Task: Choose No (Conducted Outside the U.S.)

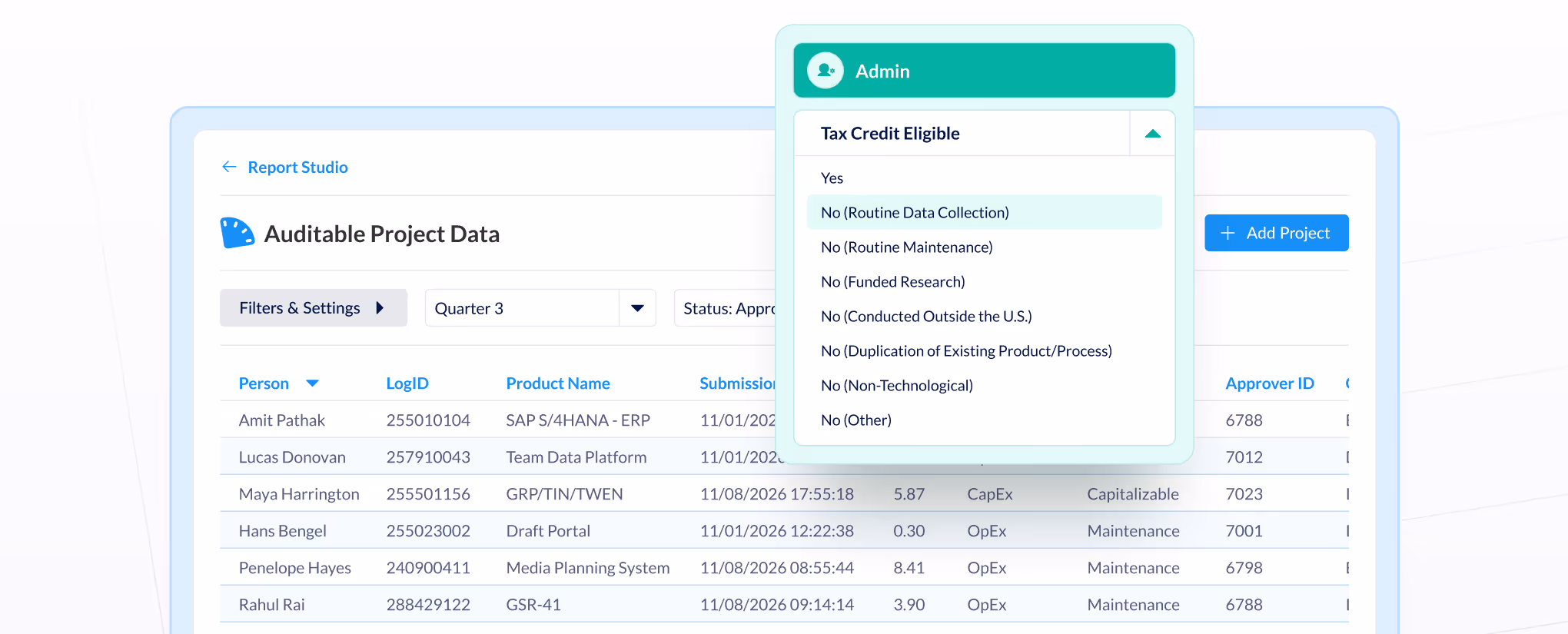Action: 926,317
